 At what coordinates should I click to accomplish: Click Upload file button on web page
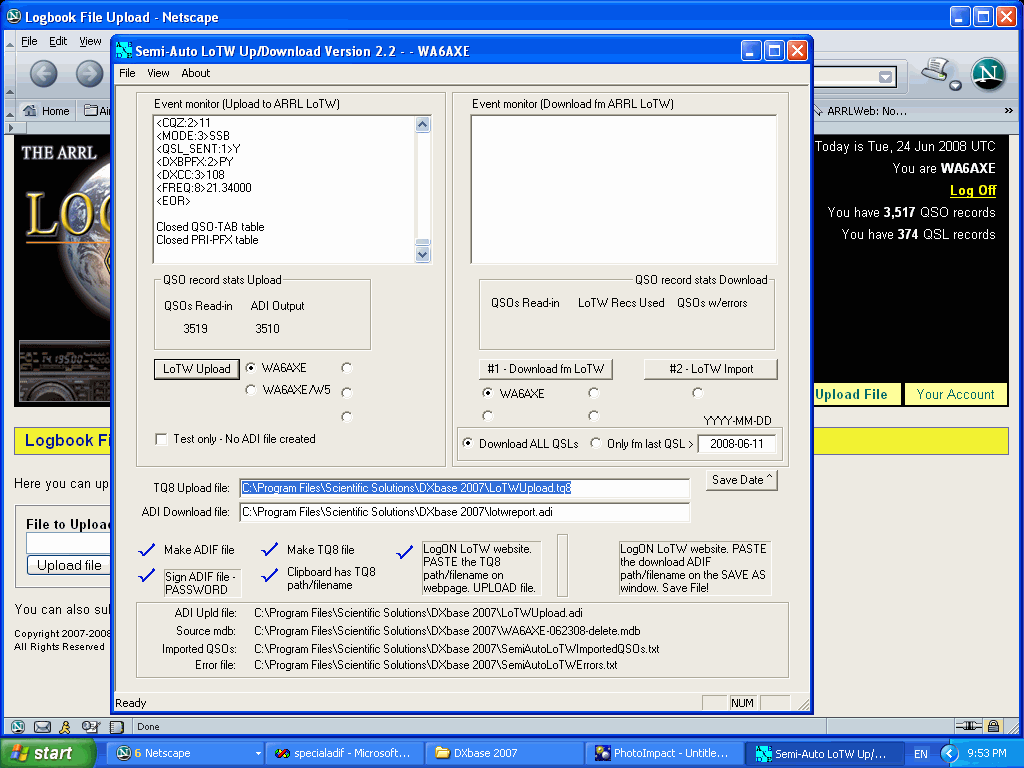pos(69,565)
